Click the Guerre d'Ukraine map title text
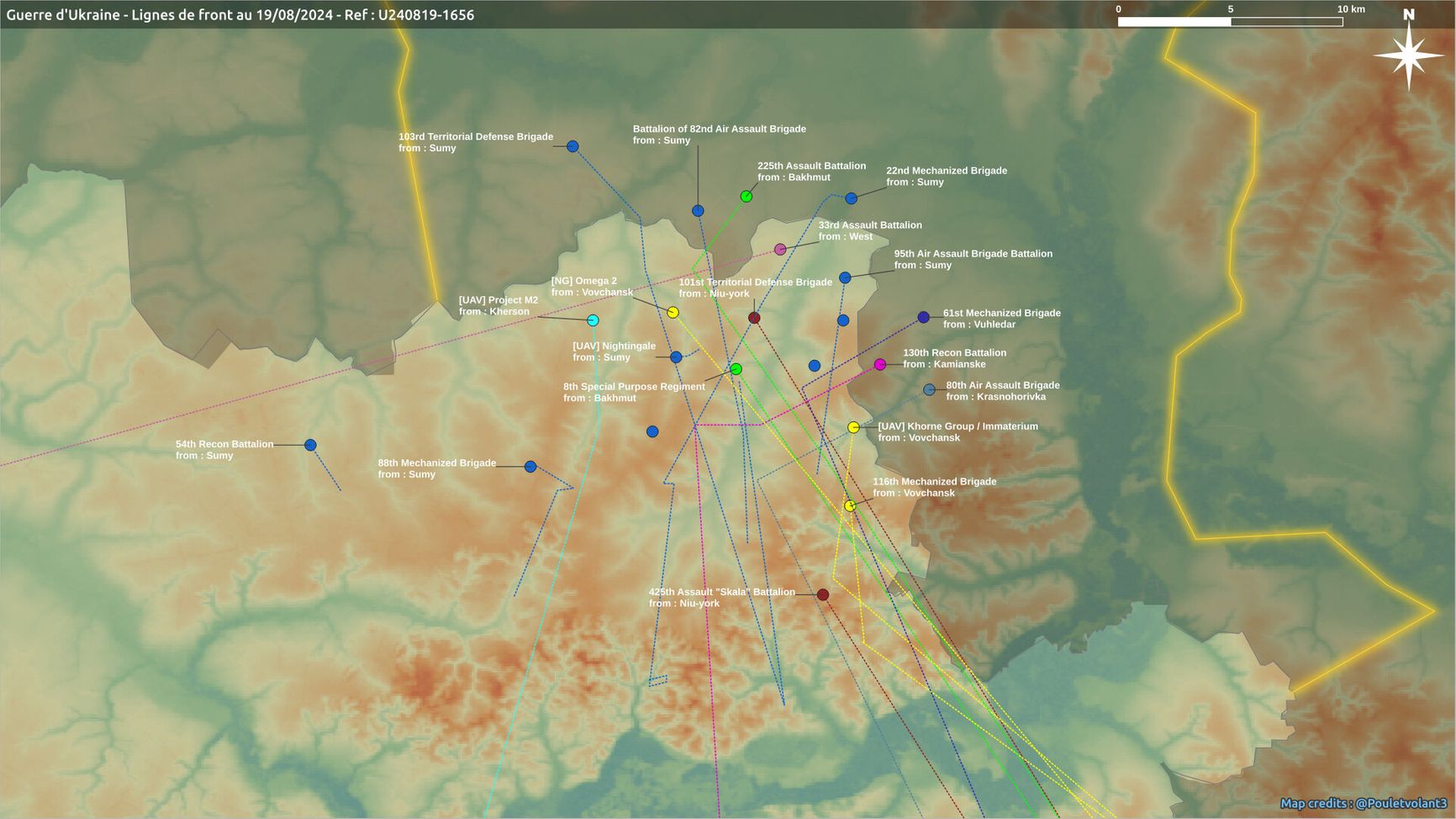This screenshot has height=819, width=1456. click(x=240, y=15)
